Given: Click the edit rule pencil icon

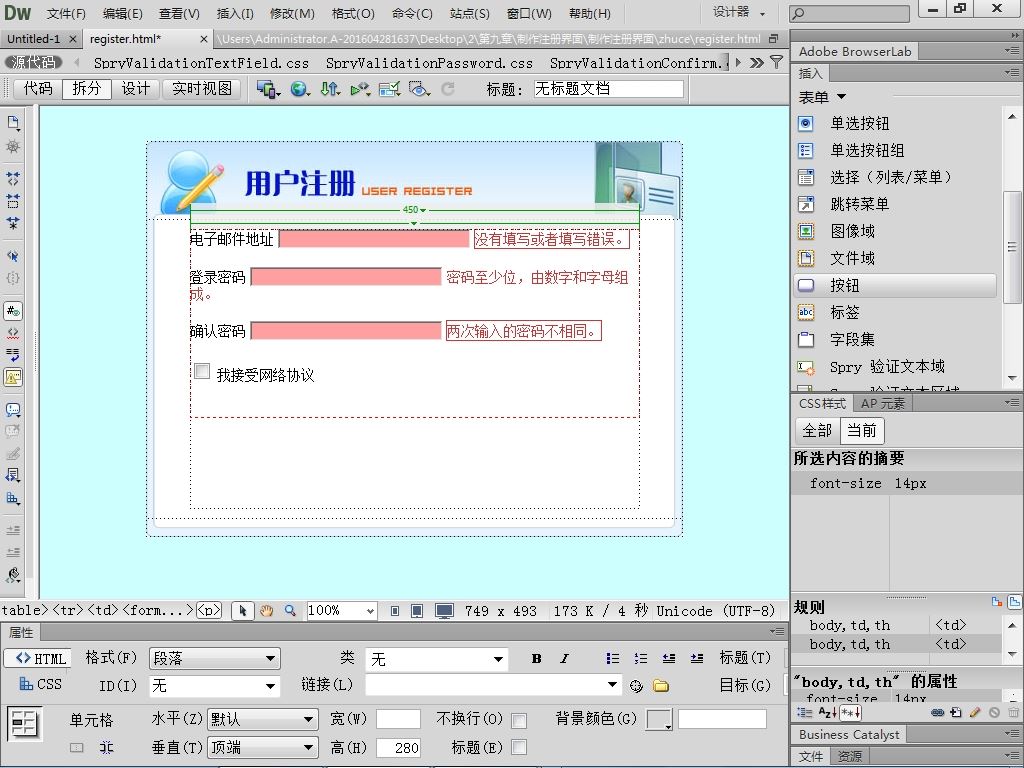Looking at the screenshot, I should click(x=975, y=712).
